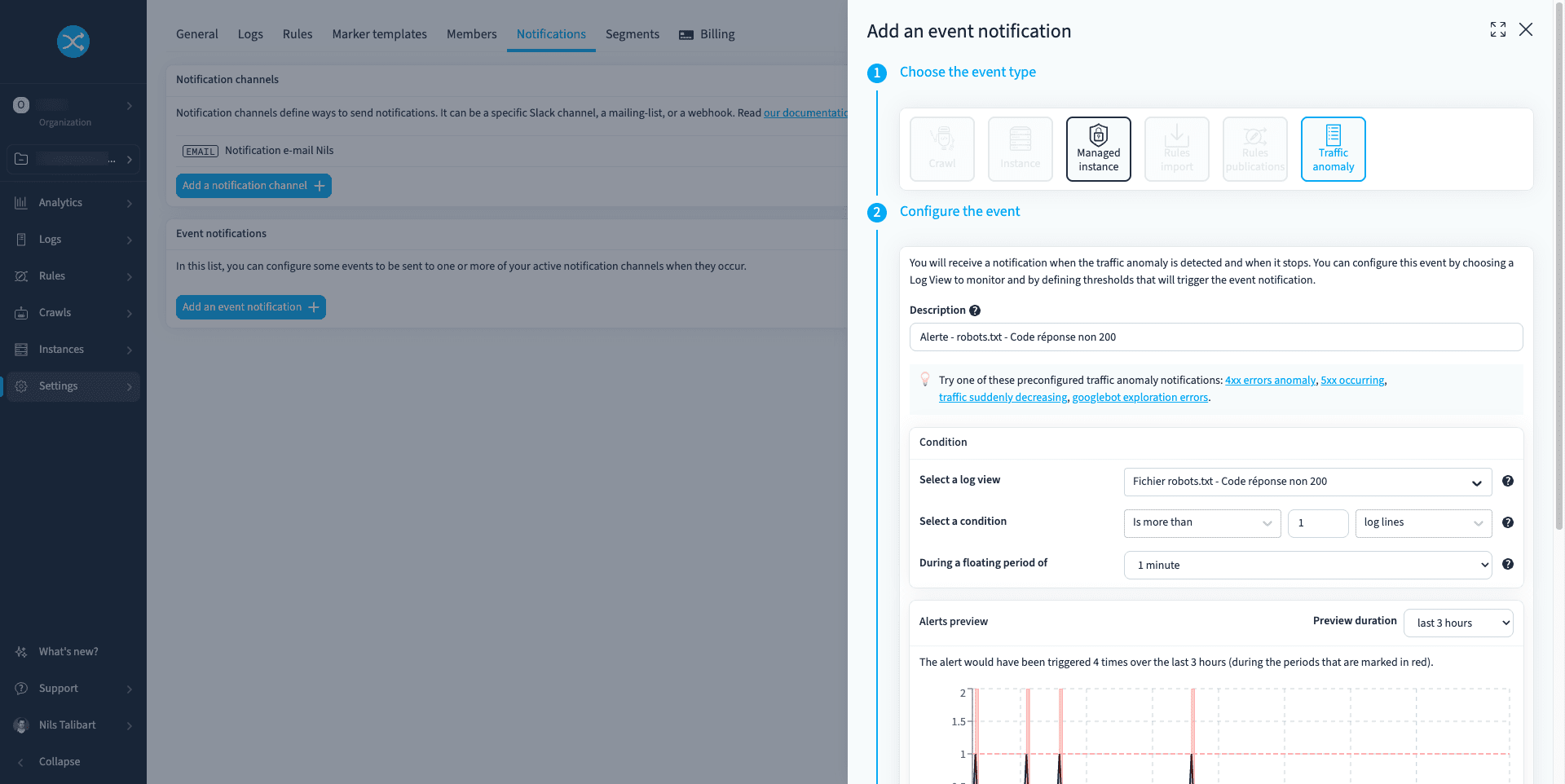Click the condition threshold value field
Image resolution: width=1565 pixels, height=784 pixels.
click(x=1318, y=523)
